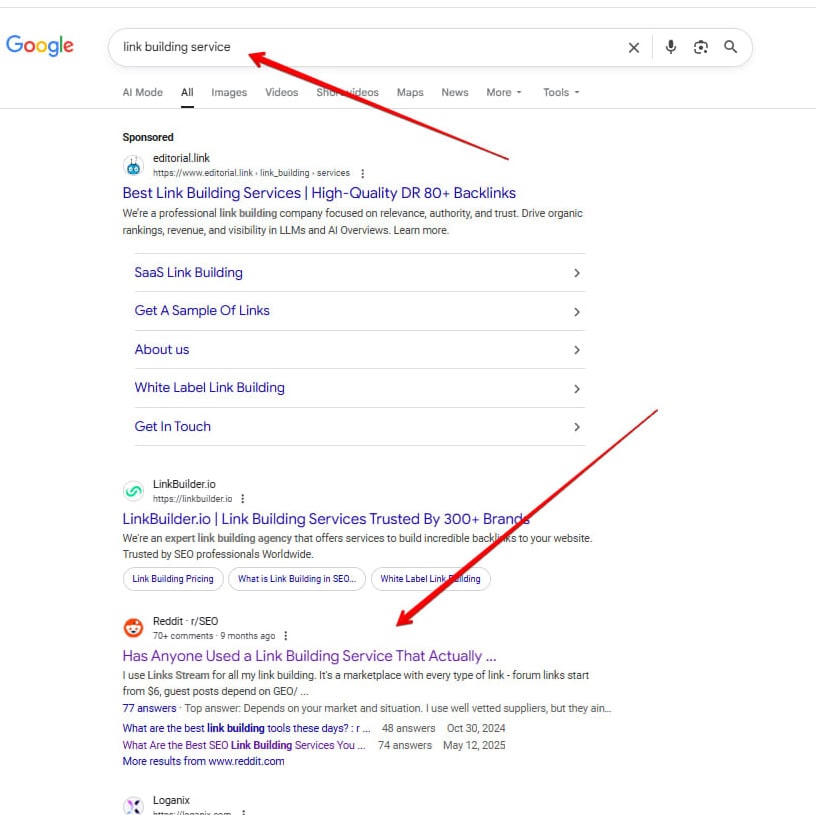Click the Reddit favicon on the r/SEO result
This screenshot has height=815, width=816.
pyautogui.click(x=134, y=627)
